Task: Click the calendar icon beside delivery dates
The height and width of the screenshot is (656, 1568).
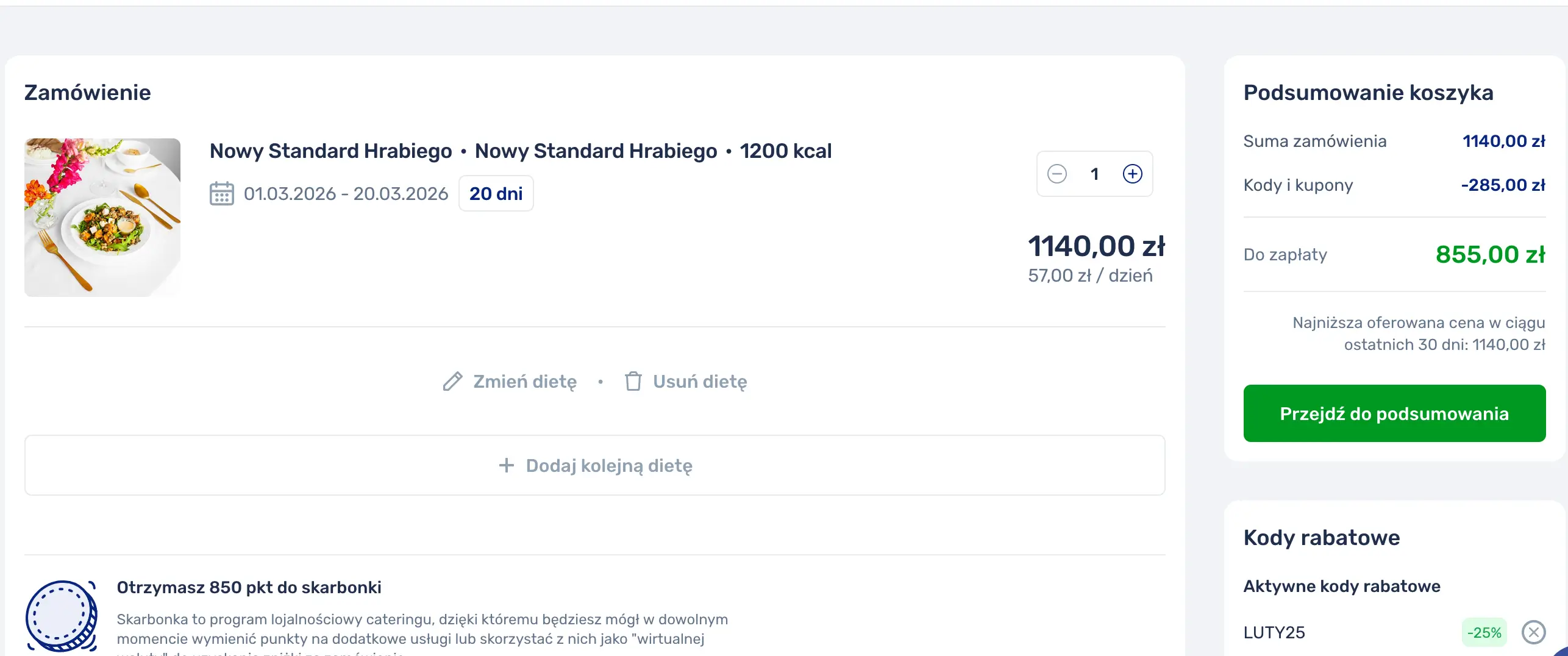Action: pos(222,193)
